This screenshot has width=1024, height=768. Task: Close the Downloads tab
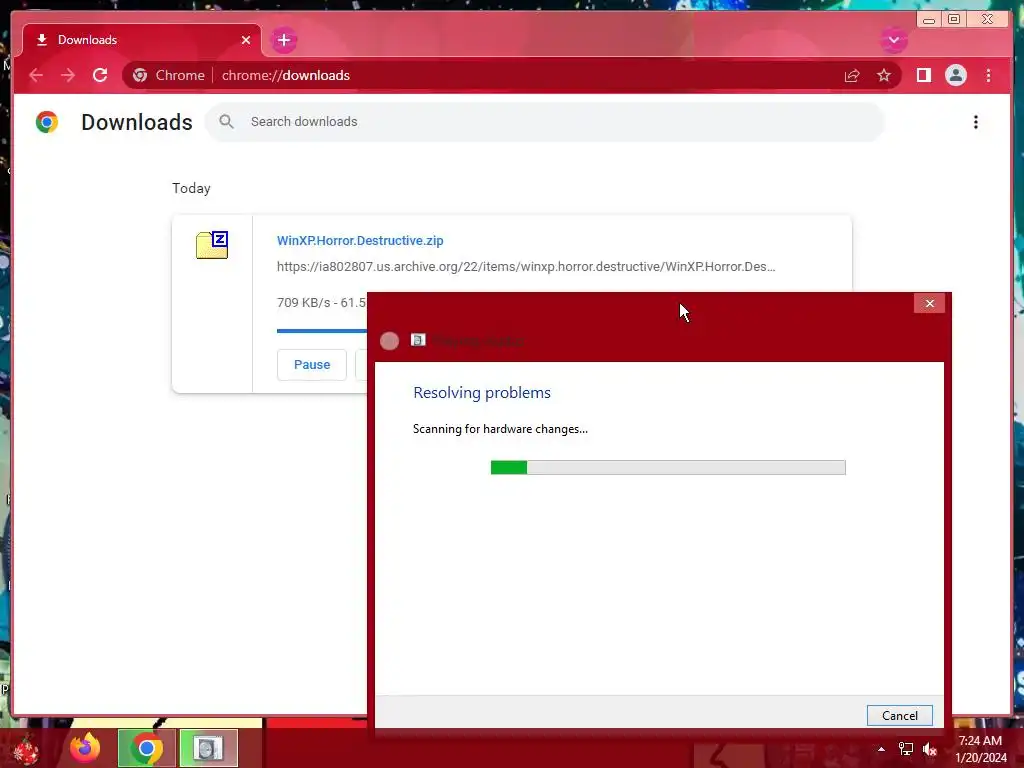246,40
